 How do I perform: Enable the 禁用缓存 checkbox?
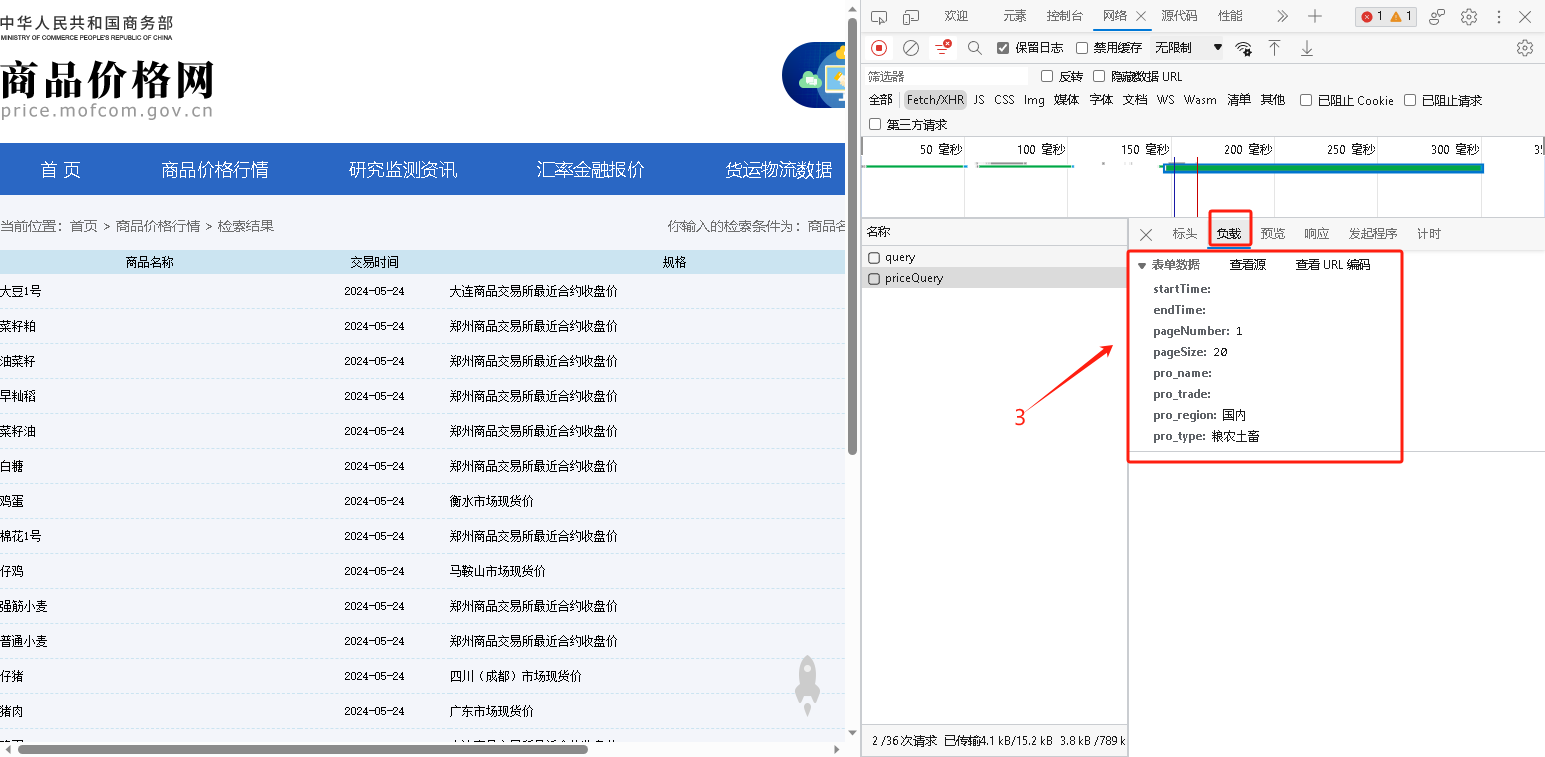(x=1084, y=47)
